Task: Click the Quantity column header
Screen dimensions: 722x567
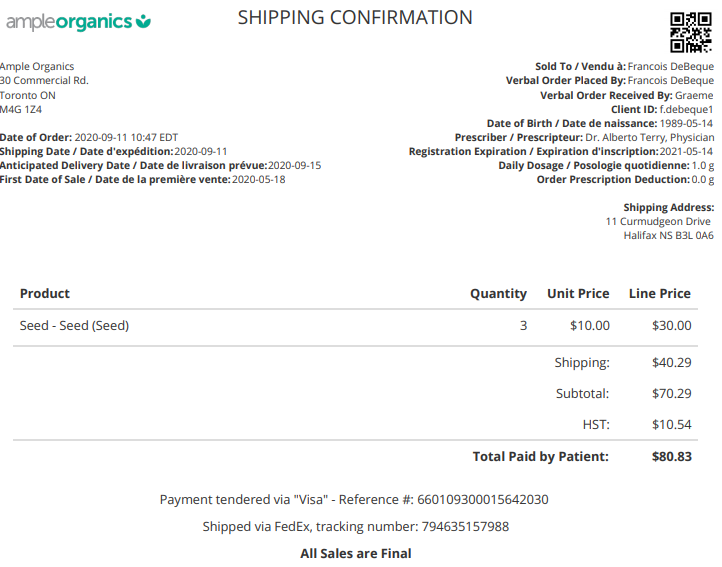Action: pos(498,294)
